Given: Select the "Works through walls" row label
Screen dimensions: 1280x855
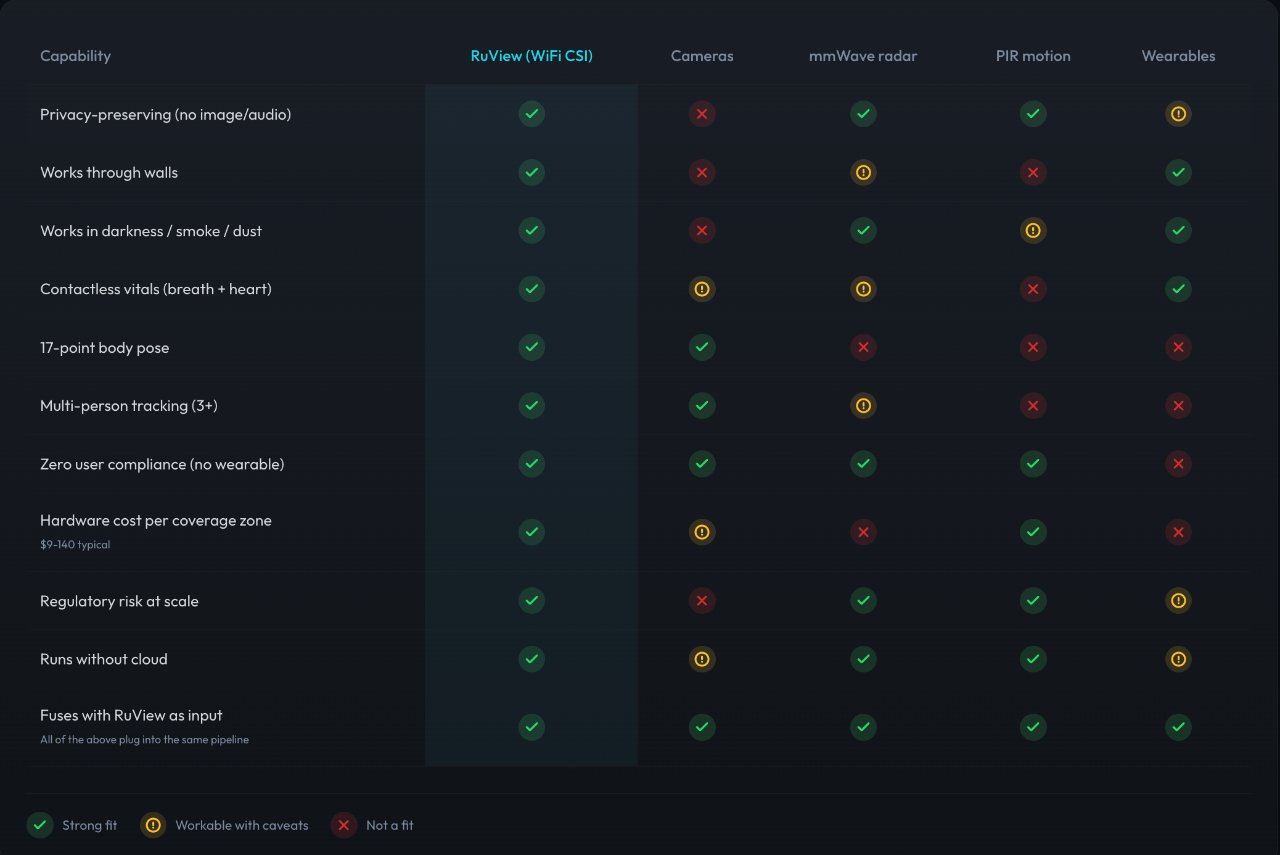Looking at the screenshot, I should tap(109, 173).
